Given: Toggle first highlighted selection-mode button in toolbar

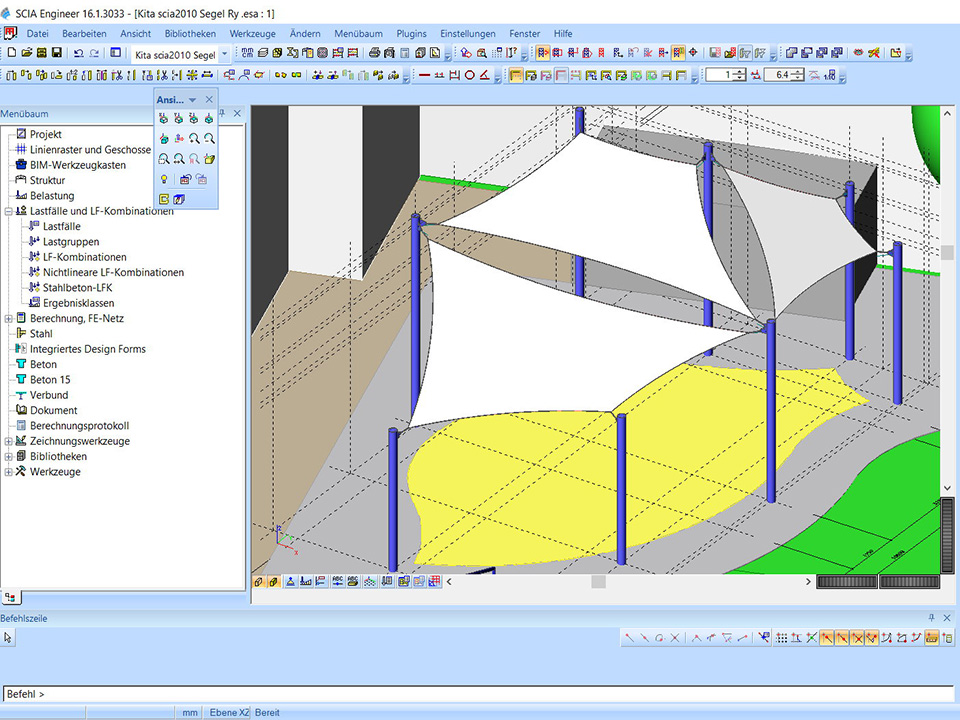Looking at the screenshot, I should [542, 53].
